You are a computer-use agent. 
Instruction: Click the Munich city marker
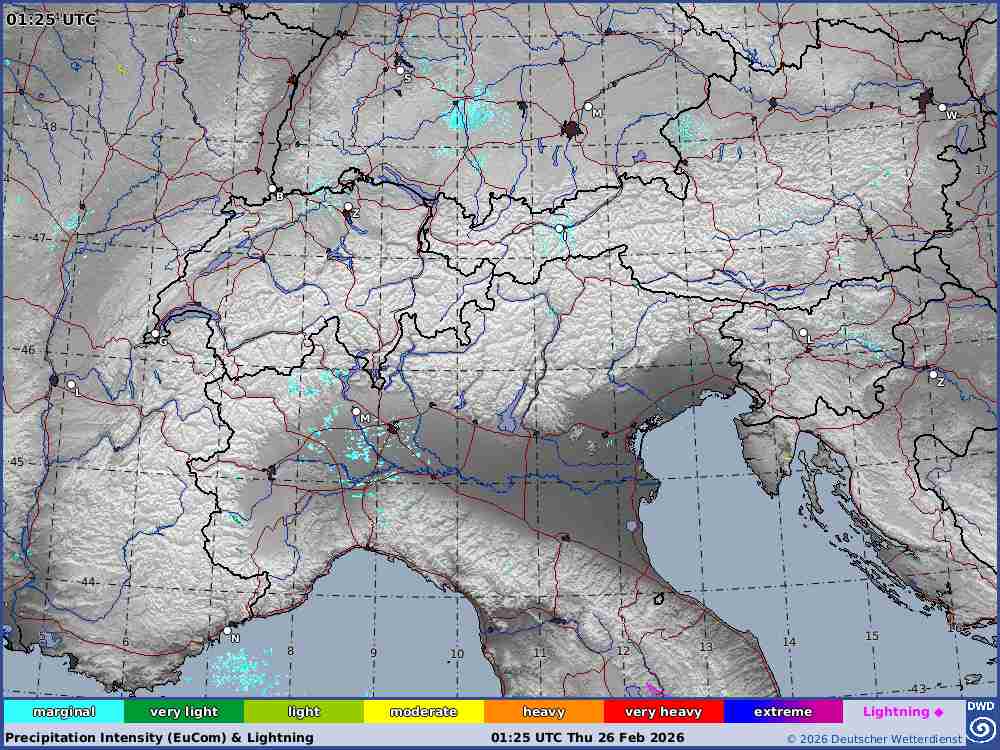pos(588,107)
